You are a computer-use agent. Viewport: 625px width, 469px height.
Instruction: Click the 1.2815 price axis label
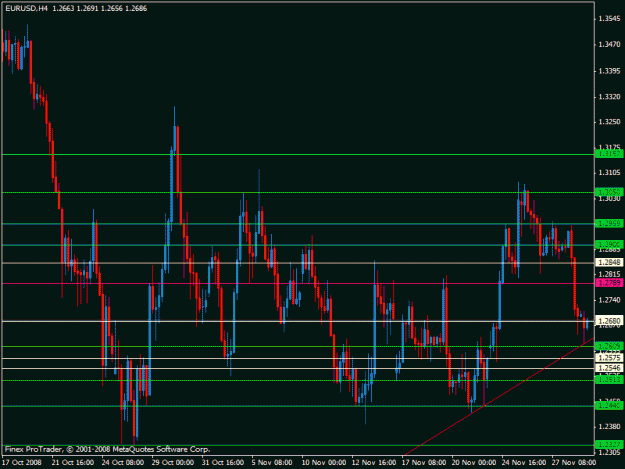coord(609,274)
